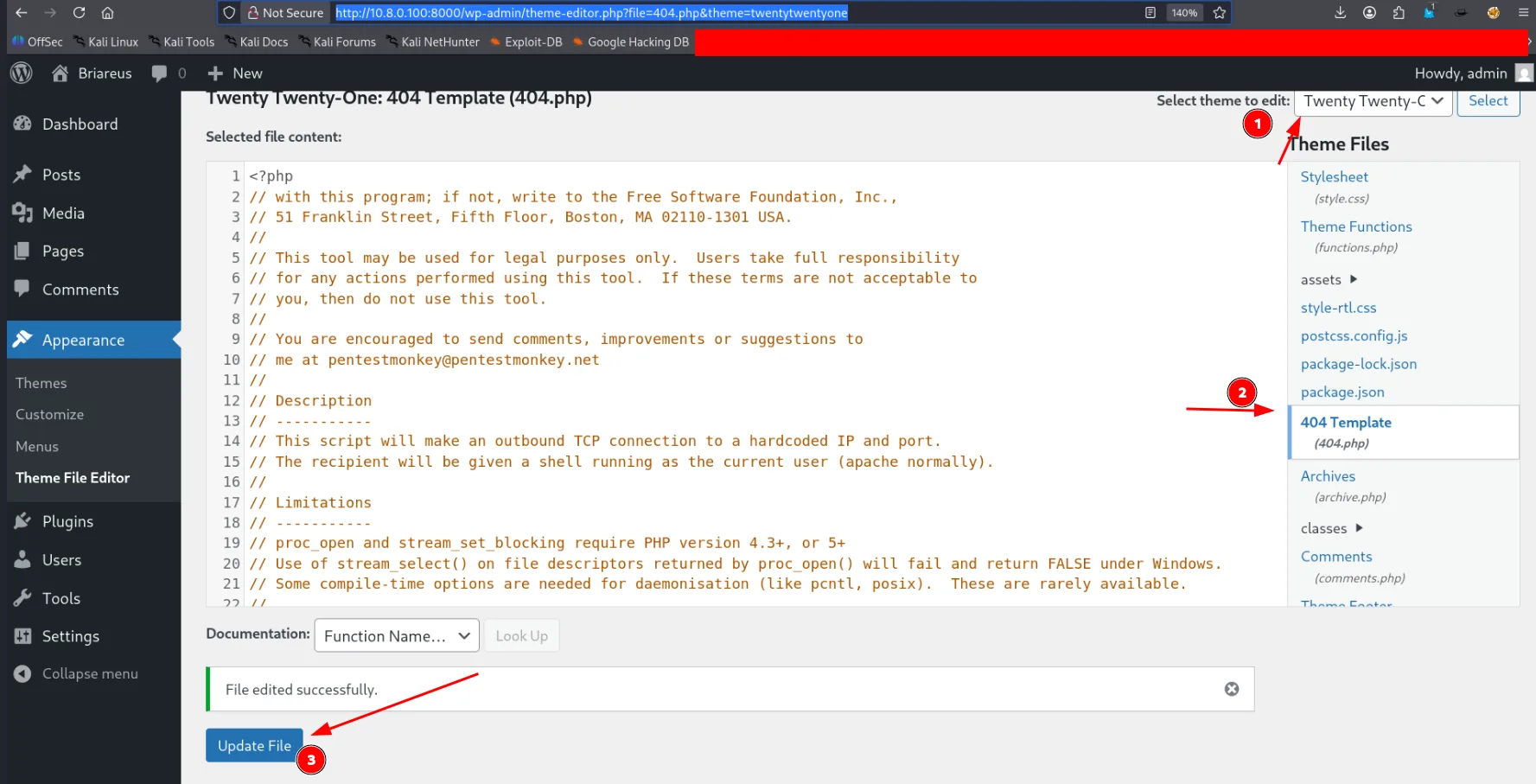The width and height of the screenshot is (1536, 784).
Task: Go to Themes submenu
Action: click(x=41, y=383)
